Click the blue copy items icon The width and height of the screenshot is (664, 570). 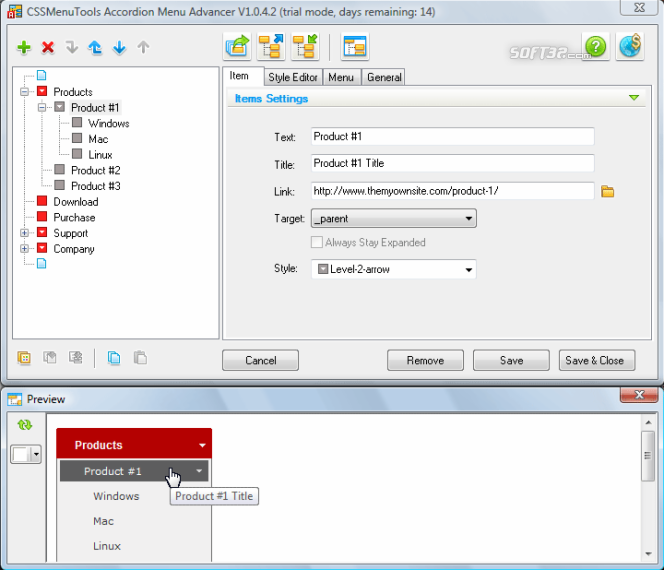114,358
